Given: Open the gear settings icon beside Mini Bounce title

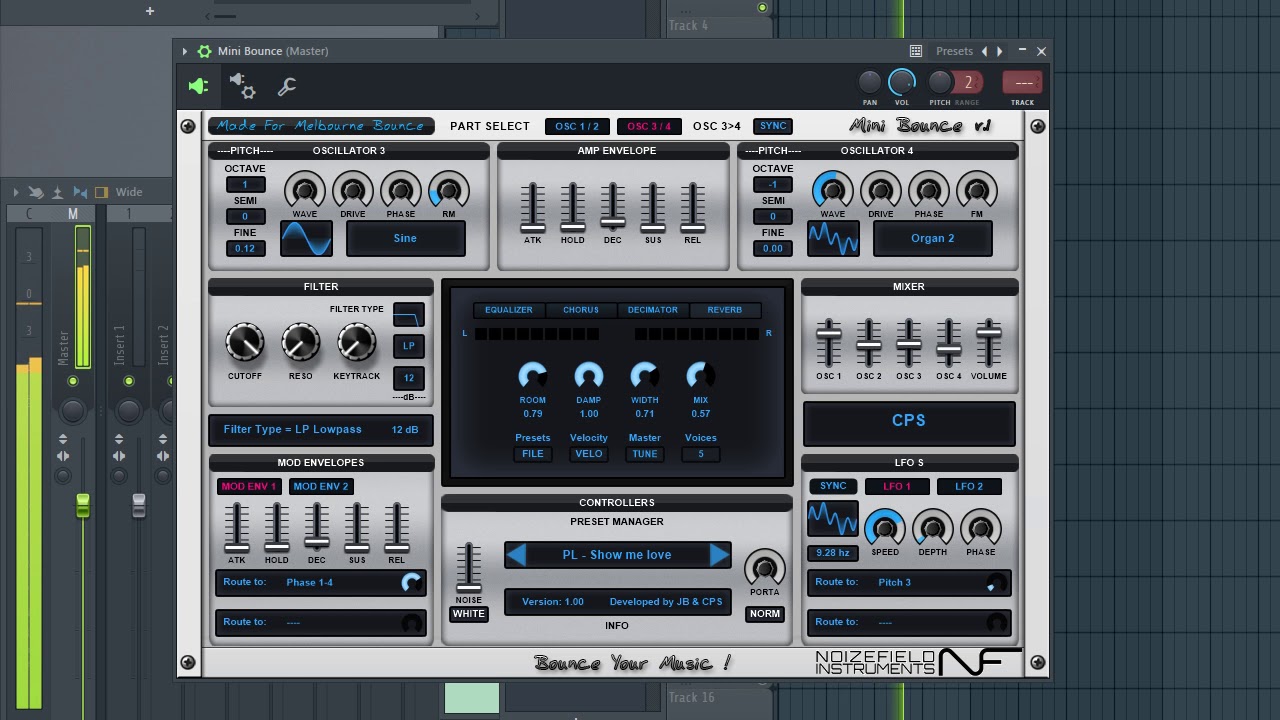Looking at the screenshot, I should coord(204,51).
